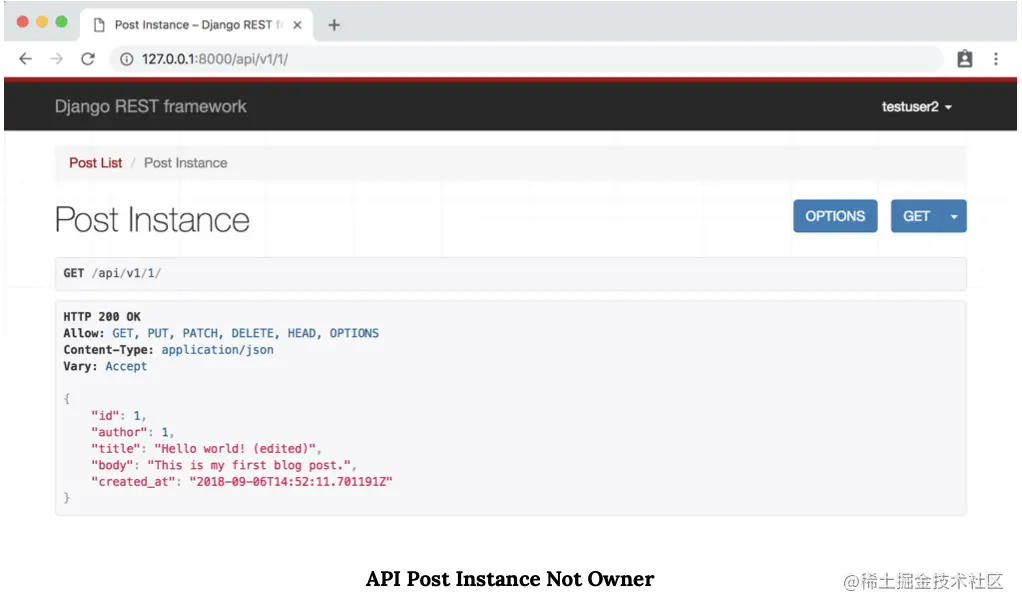Image resolution: width=1022 pixels, height=610 pixels.
Task: Select the Post Instance page heading
Action: [x=152, y=220]
